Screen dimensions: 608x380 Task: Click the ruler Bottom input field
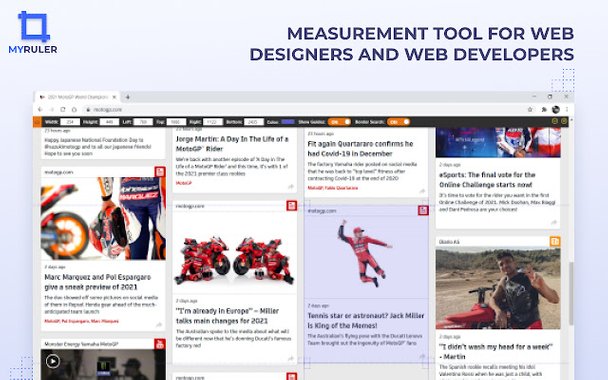tap(254, 122)
